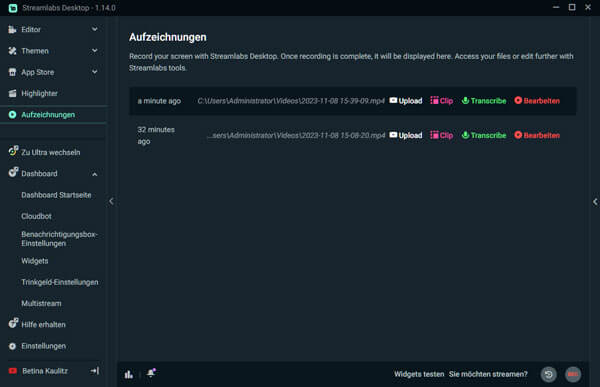Click the Zu Ultra wechseln label

click(51, 152)
